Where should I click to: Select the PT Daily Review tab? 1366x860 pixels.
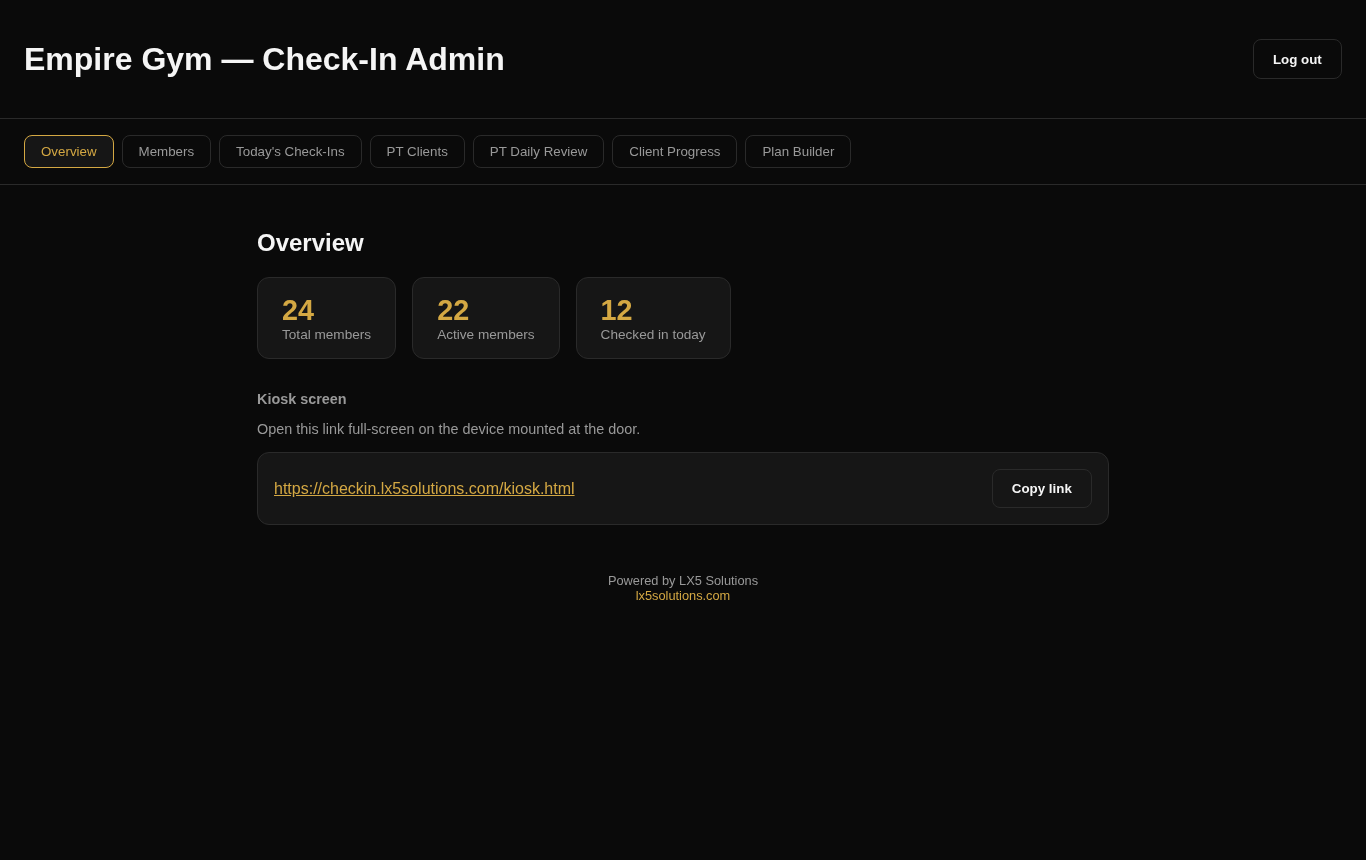(x=538, y=151)
